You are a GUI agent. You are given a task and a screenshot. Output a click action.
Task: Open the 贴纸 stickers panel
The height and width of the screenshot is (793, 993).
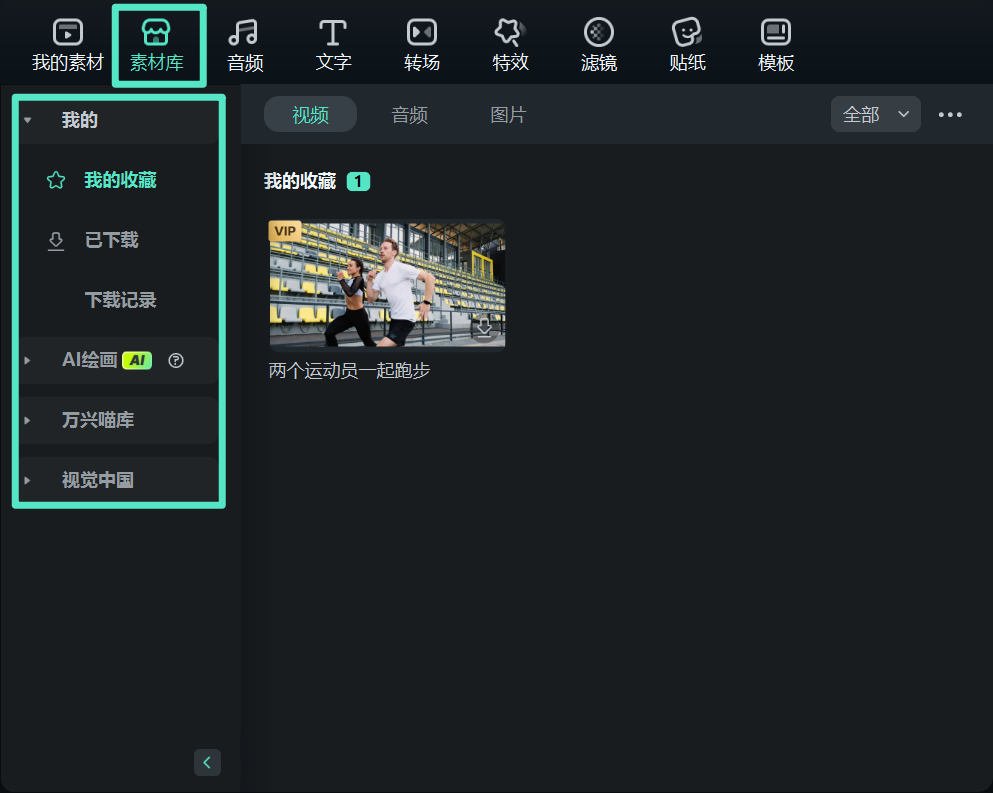click(687, 44)
